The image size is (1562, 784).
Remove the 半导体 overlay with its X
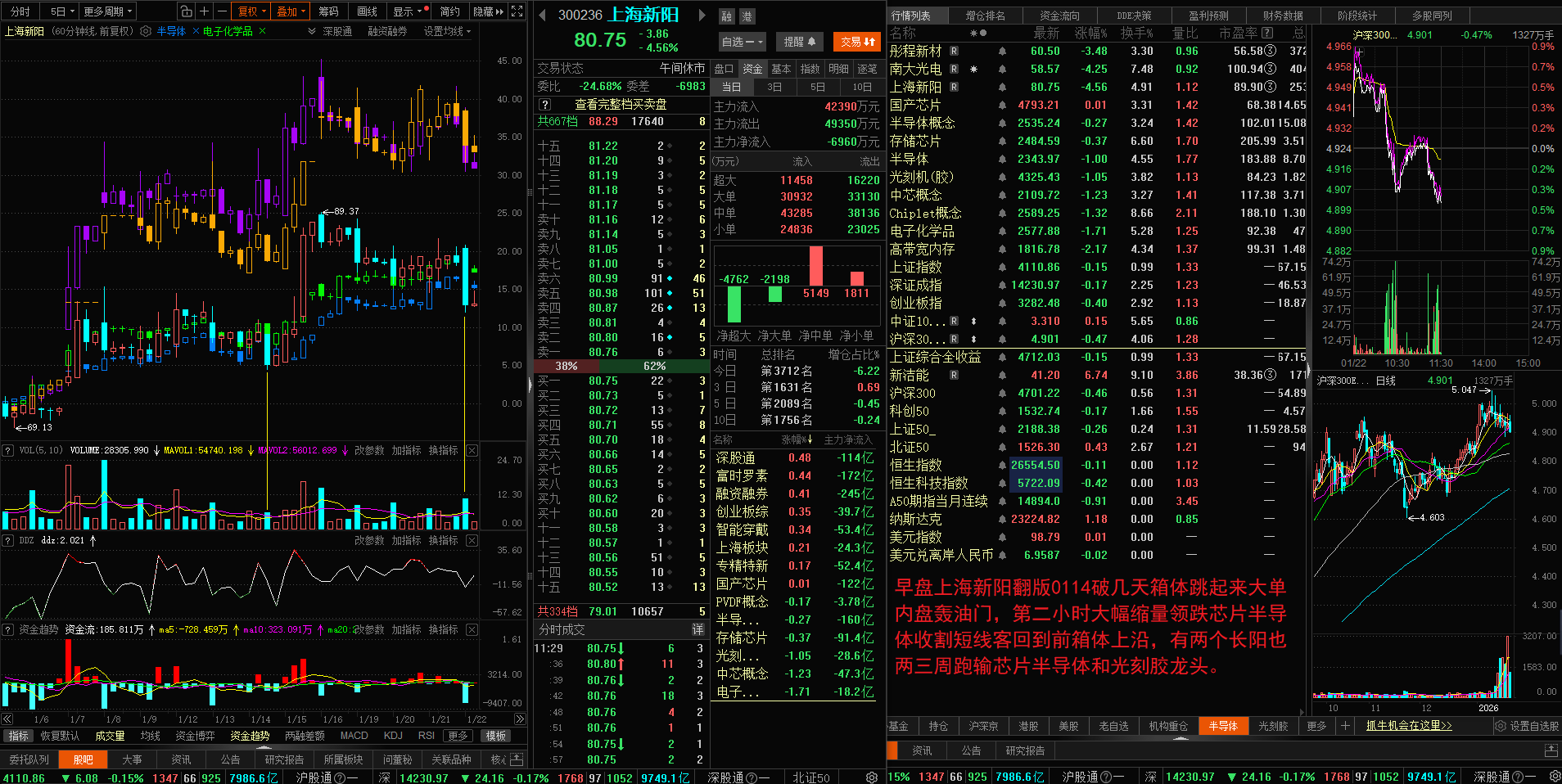tap(196, 31)
